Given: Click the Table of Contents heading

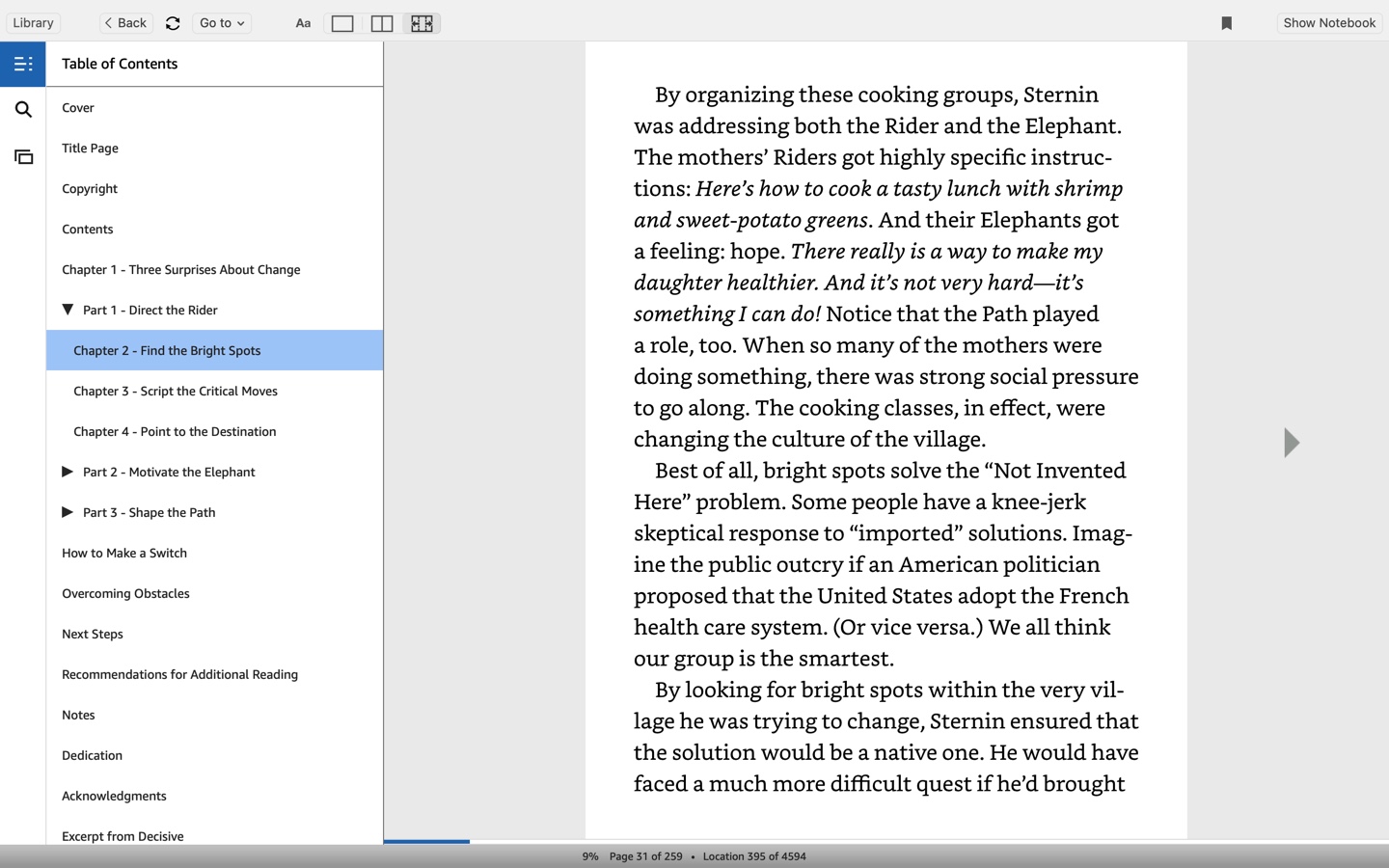Looking at the screenshot, I should coord(120,64).
